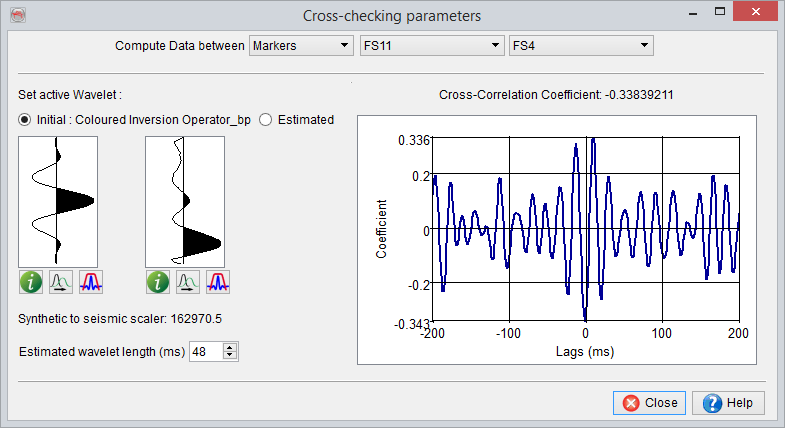Screen dimensions: 785x428
Task: Open the Markers compute-between dropdown
Action: 300,46
